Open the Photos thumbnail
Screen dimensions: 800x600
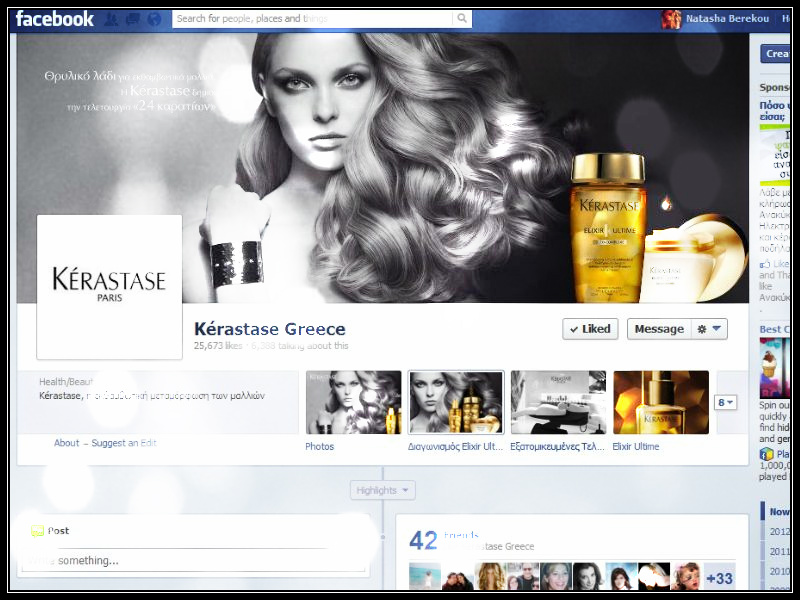[x=354, y=403]
